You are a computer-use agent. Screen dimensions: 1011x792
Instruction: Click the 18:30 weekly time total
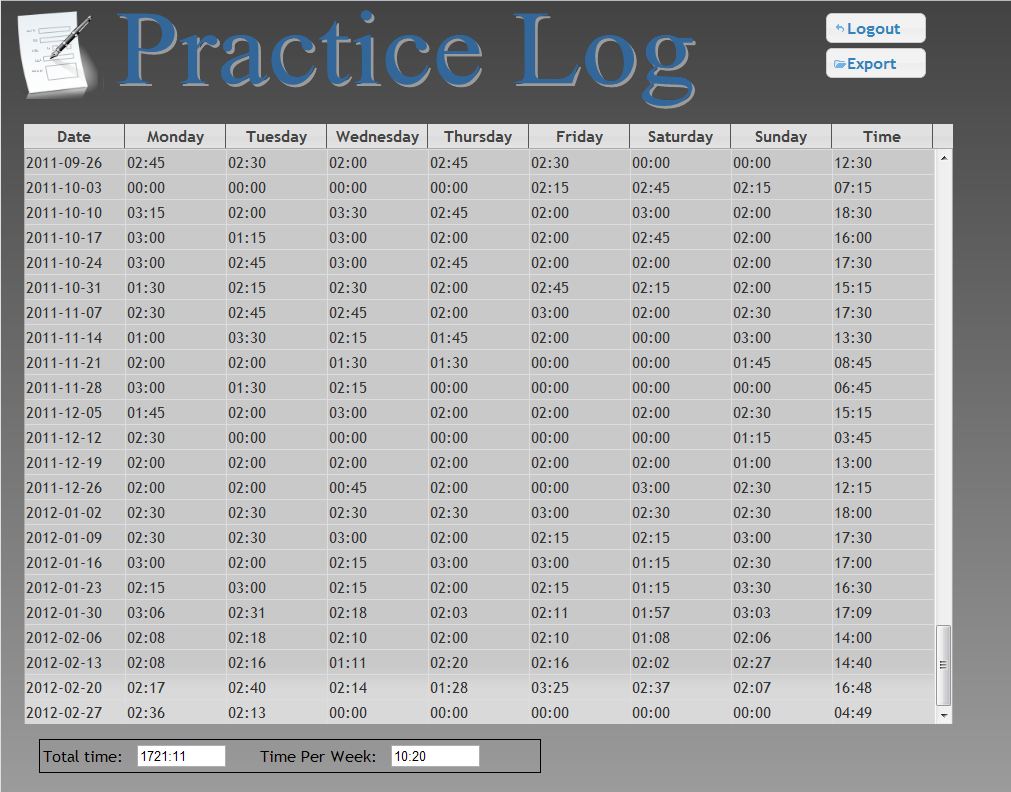pyautogui.click(x=853, y=213)
